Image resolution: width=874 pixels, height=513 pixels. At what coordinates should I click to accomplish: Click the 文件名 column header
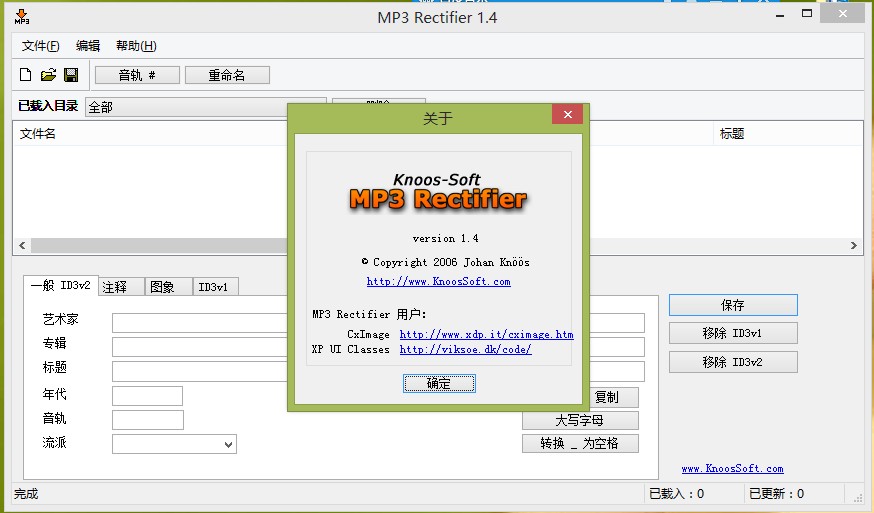pos(150,134)
